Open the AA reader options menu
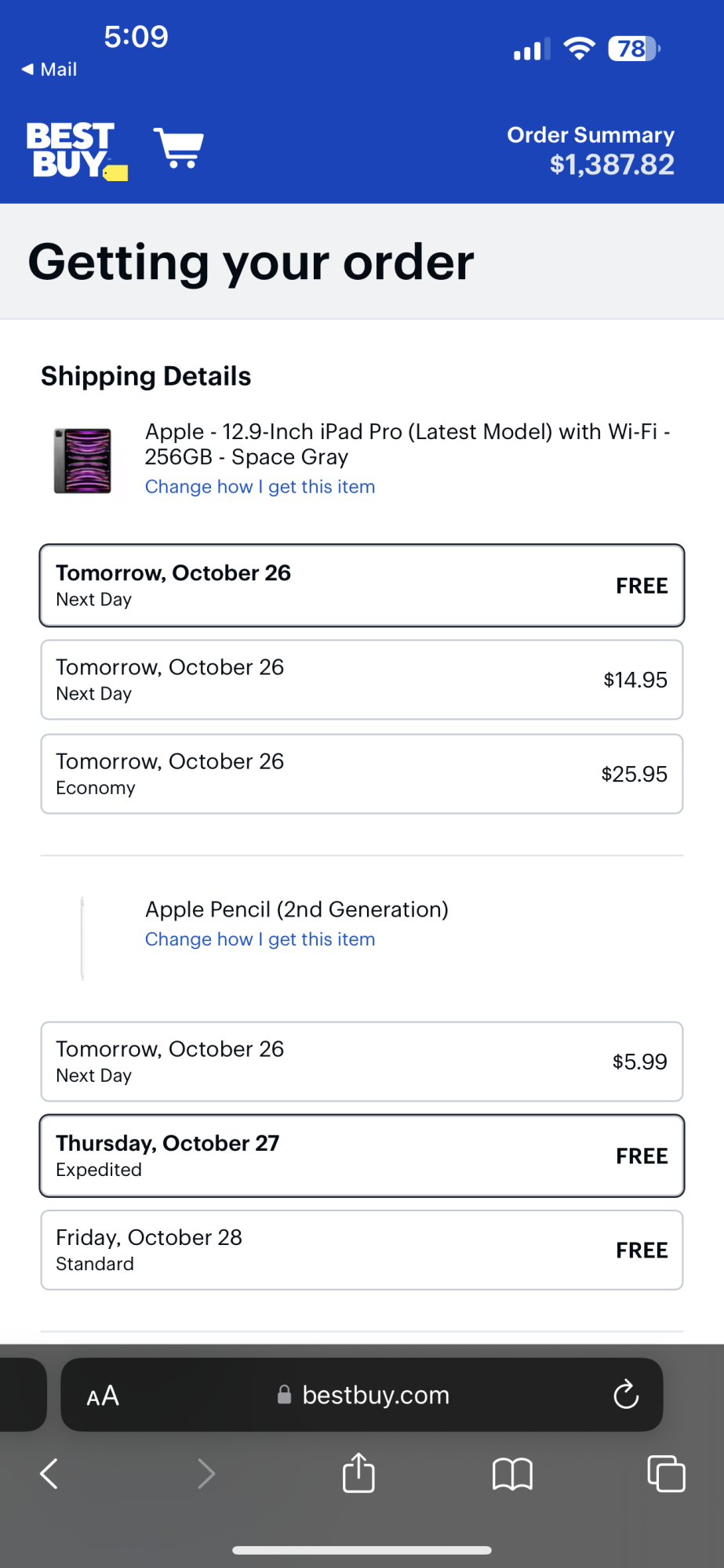 pos(103,1396)
